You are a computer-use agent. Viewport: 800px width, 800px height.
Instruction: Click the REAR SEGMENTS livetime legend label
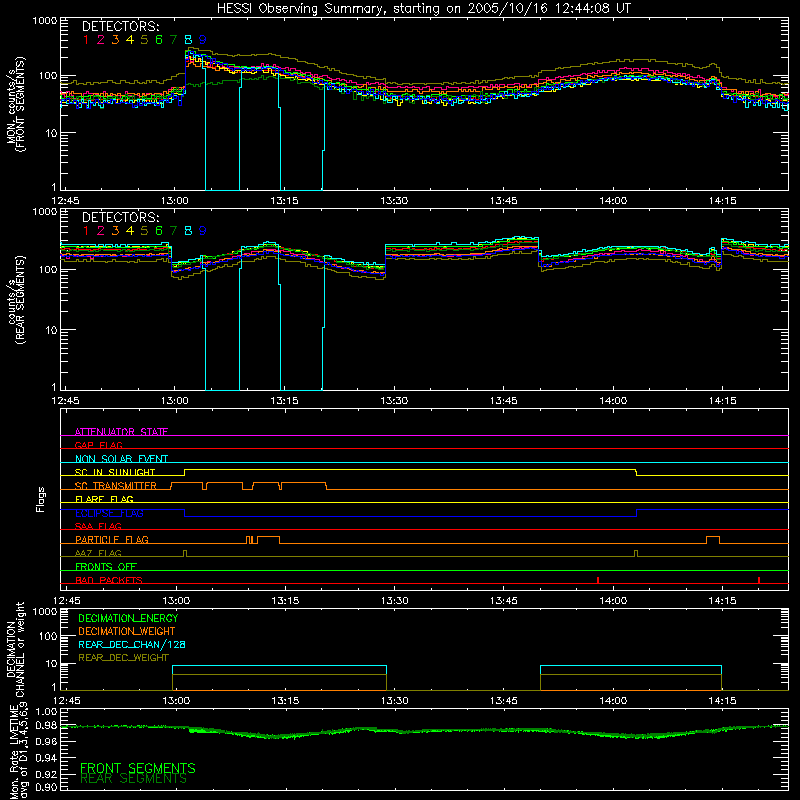click(134, 779)
